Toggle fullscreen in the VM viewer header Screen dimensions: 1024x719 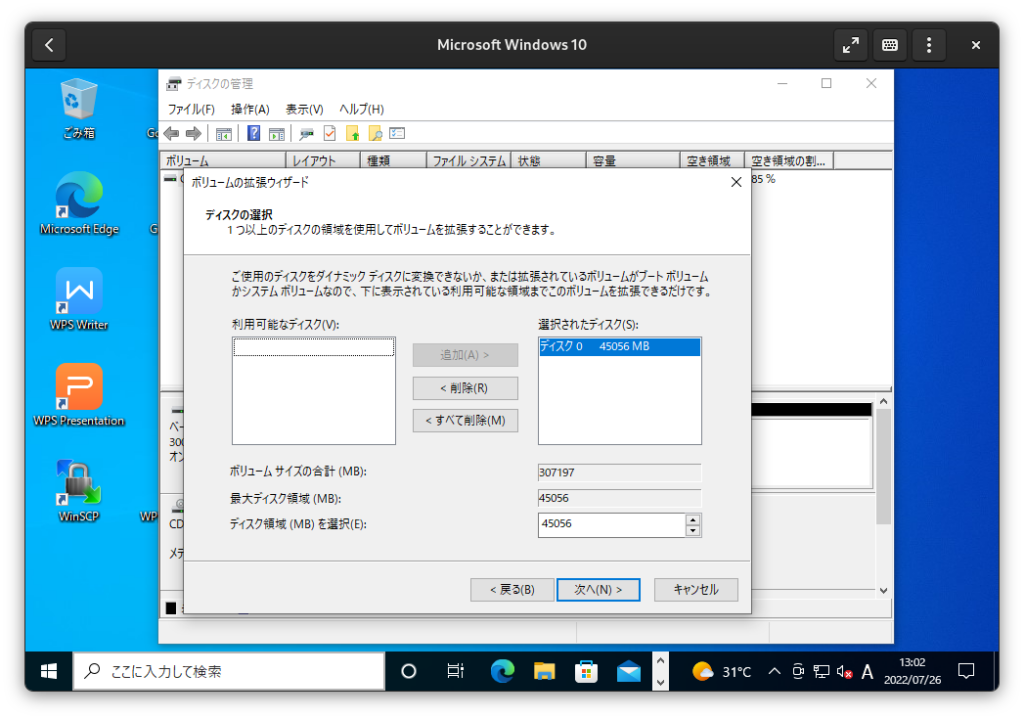coord(850,45)
